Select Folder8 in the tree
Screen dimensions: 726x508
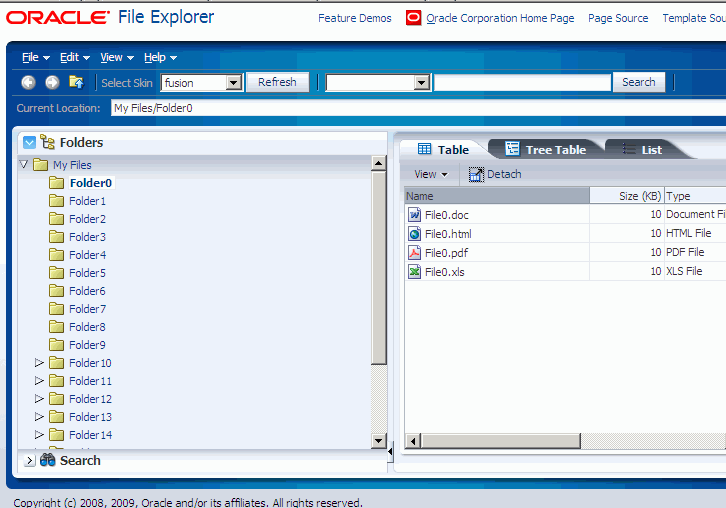click(x=88, y=327)
